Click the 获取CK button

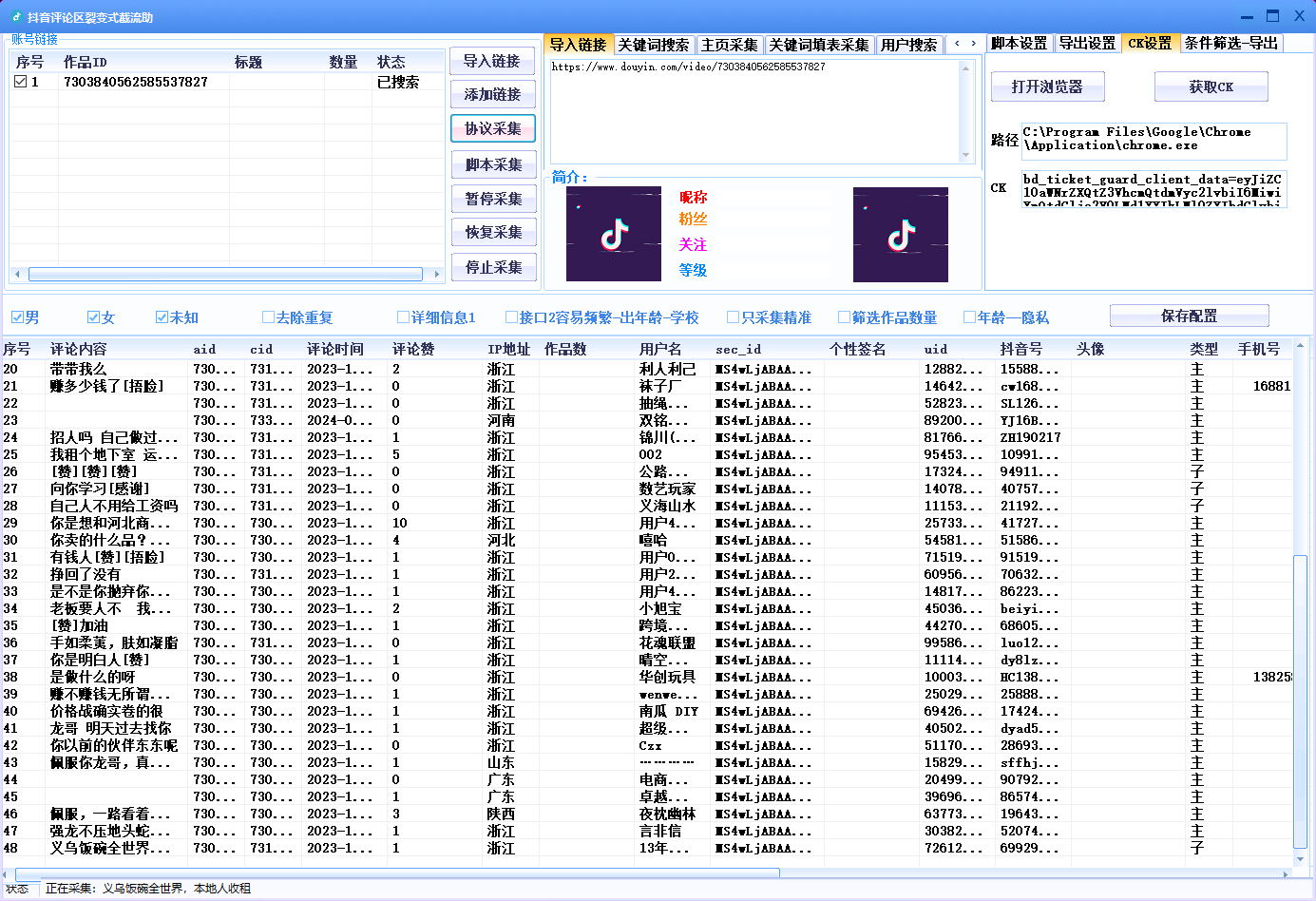(1211, 86)
